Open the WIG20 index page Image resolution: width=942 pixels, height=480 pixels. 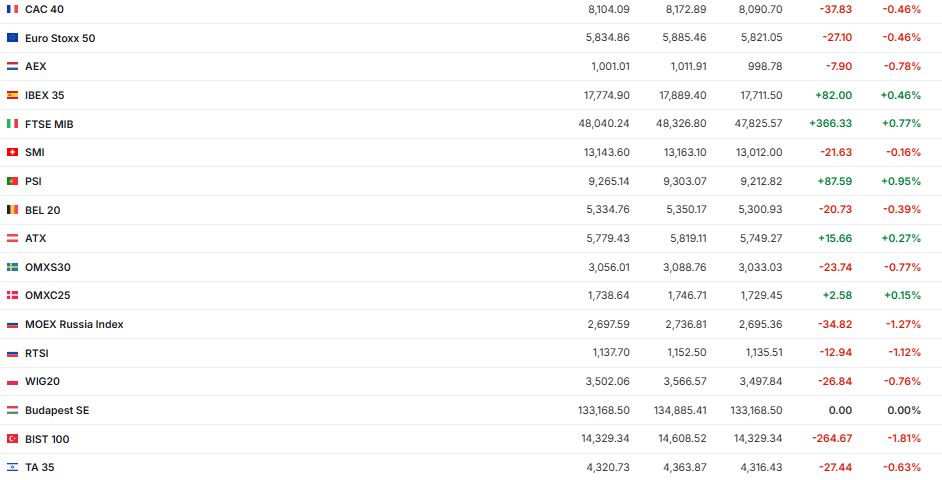coord(41,381)
